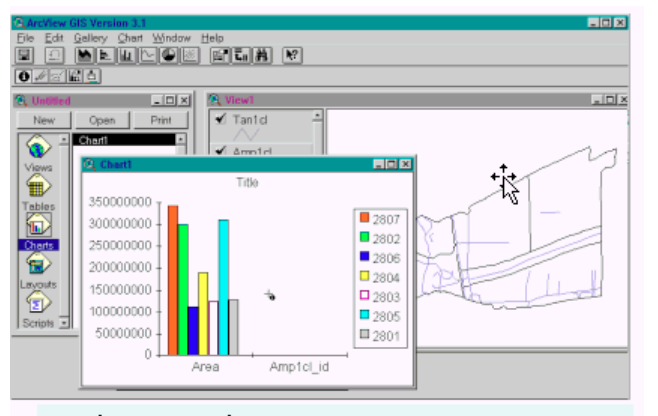The image size is (658, 416).
Task: Open the Layouts icon in project panel
Action: [x=38, y=264]
